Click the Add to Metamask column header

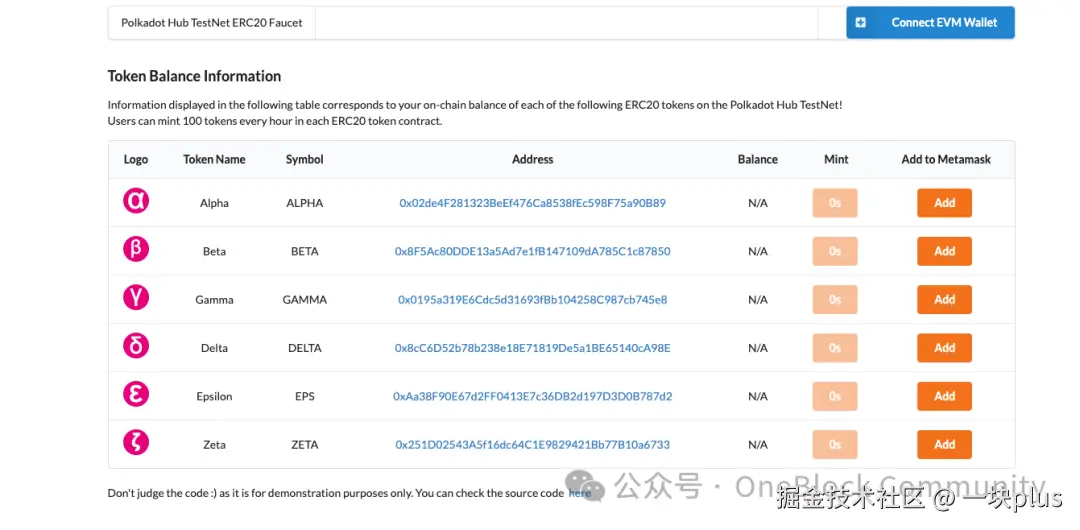pos(946,159)
